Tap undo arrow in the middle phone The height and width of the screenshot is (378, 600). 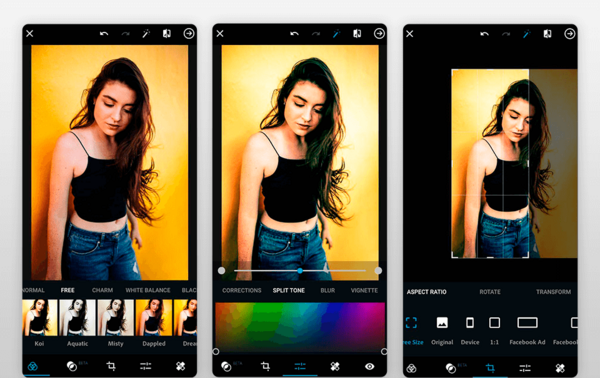tap(294, 34)
